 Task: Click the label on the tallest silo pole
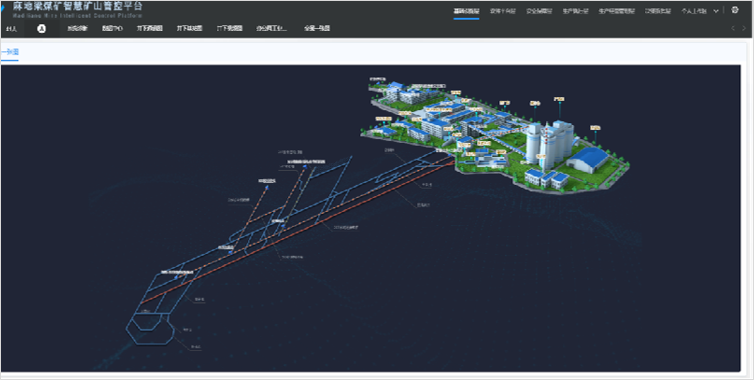click(559, 100)
